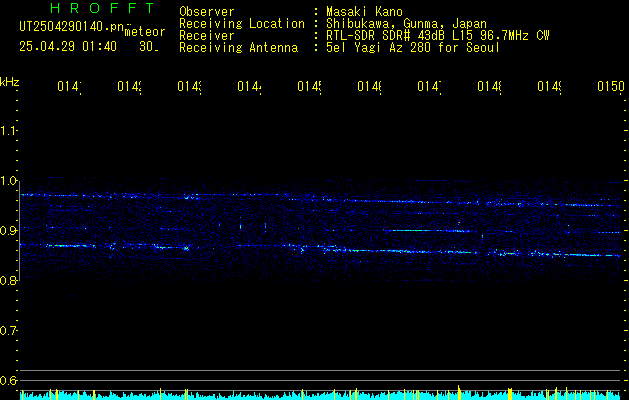
Task: Click the Receiving Location label
Action: [x=242, y=24]
